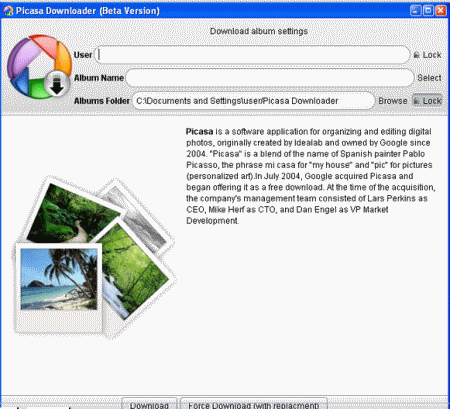Viewport: 450px width, 409px height.
Task: Click Force Download (with replacement) button
Action: tap(254, 404)
